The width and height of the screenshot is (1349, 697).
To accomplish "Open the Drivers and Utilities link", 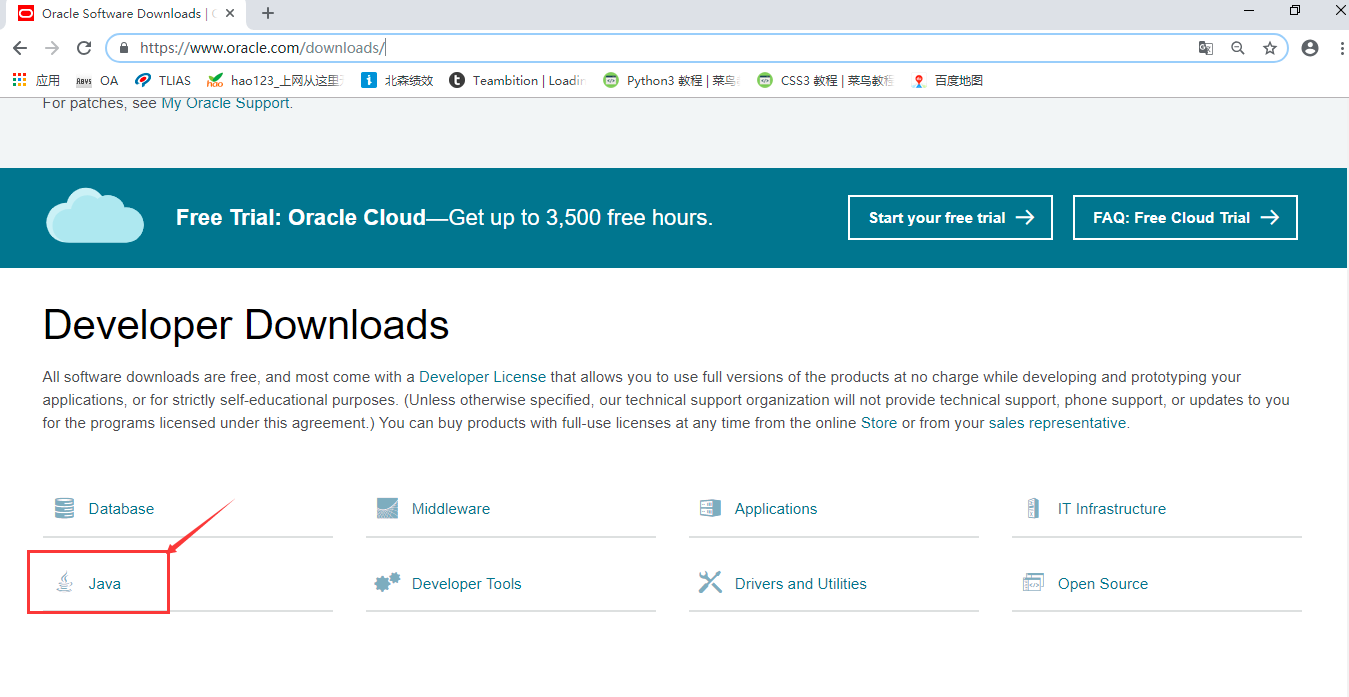I will (x=801, y=584).
